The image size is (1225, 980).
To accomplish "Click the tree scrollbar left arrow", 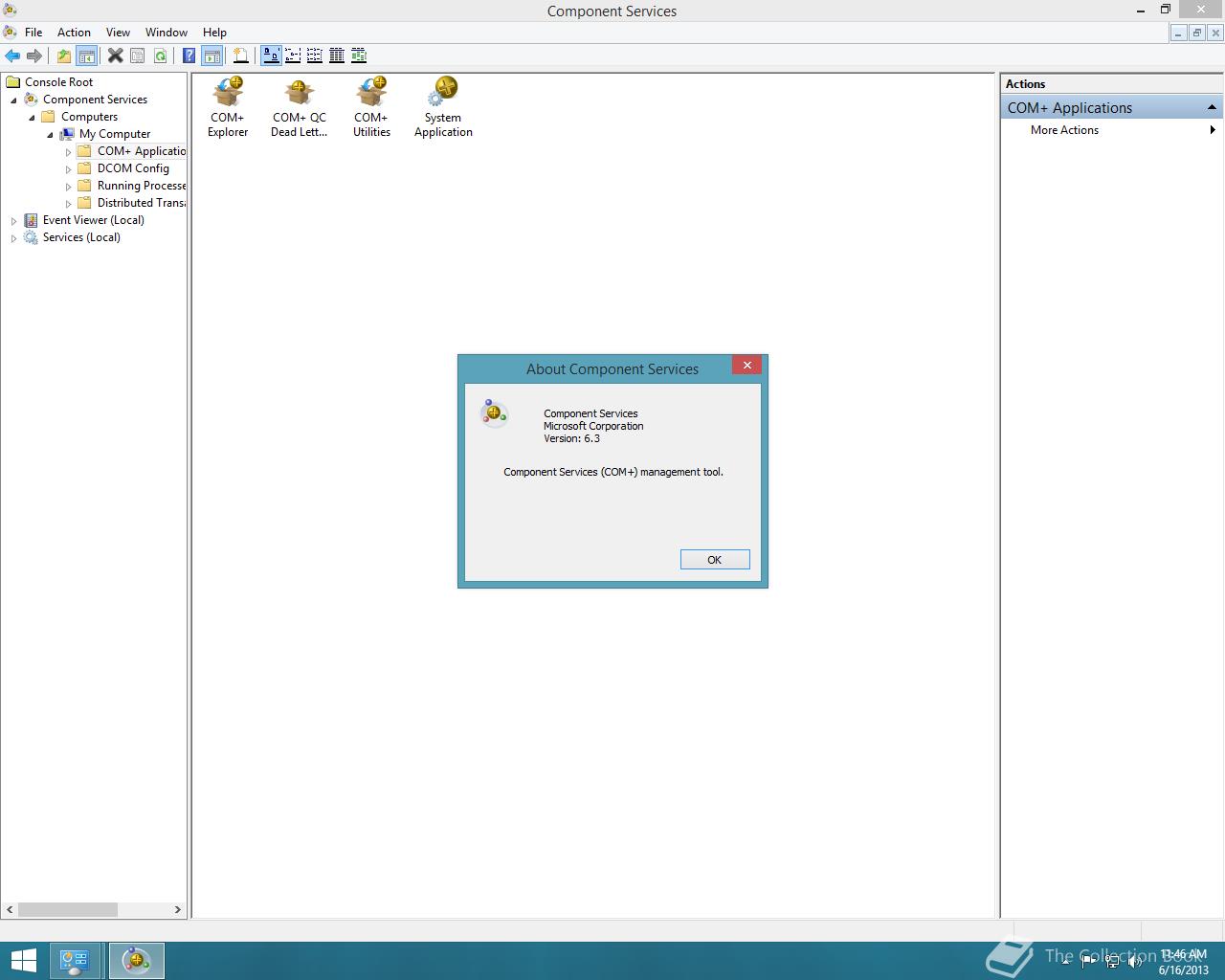I will (11, 910).
